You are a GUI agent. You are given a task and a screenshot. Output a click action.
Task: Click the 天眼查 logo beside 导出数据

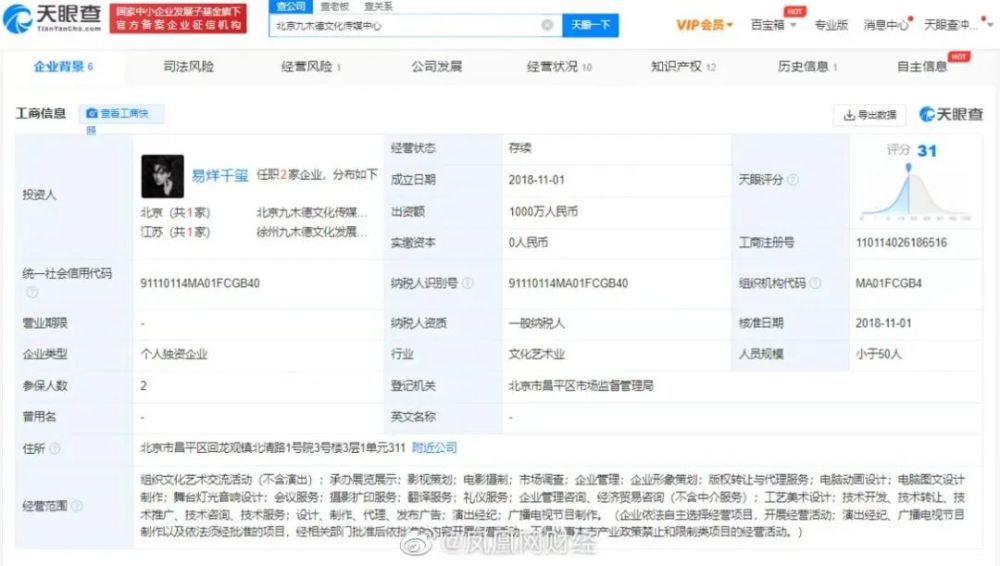(x=951, y=114)
